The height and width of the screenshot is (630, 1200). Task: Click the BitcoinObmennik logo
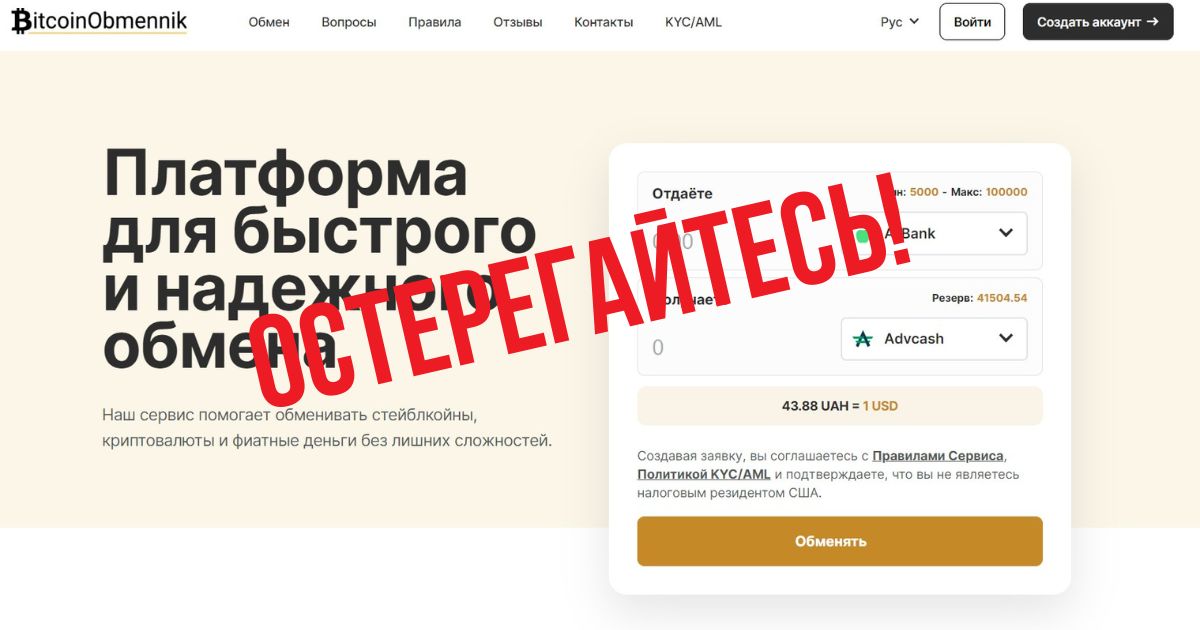click(x=99, y=21)
